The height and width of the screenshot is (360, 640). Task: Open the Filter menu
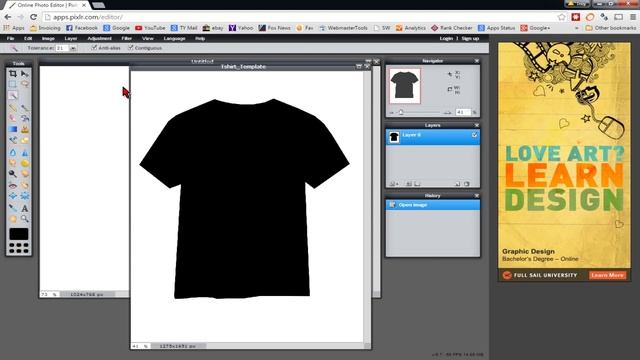pos(127,38)
